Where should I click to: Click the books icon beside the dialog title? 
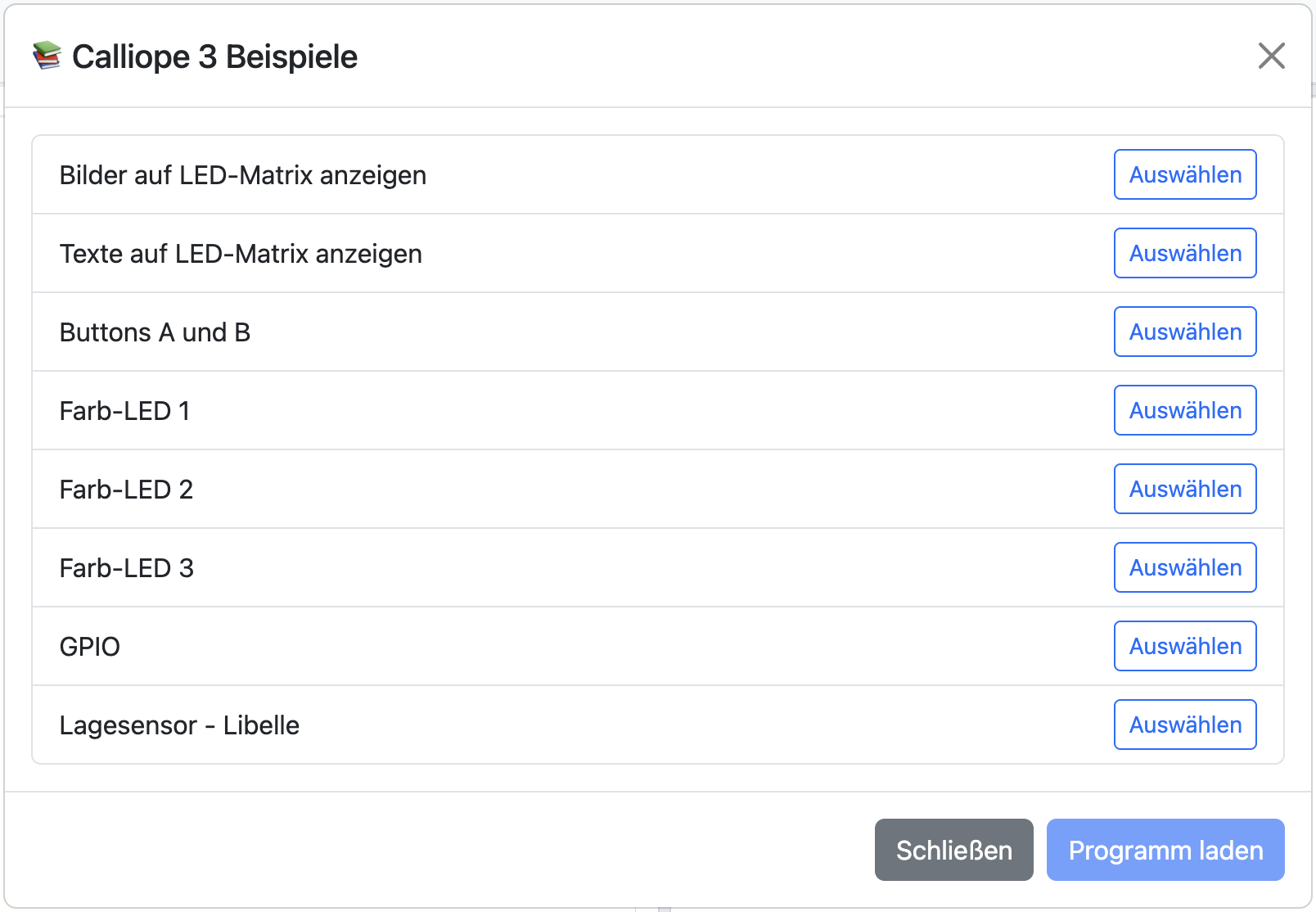pos(45,56)
